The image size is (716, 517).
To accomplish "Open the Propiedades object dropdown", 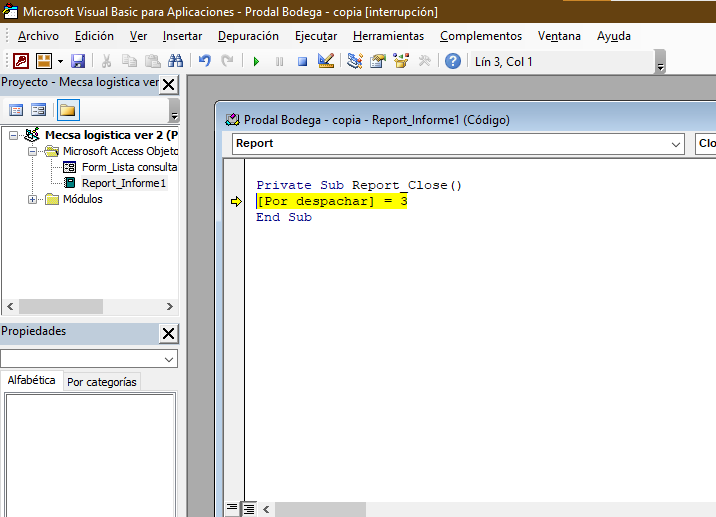I will tap(168, 359).
